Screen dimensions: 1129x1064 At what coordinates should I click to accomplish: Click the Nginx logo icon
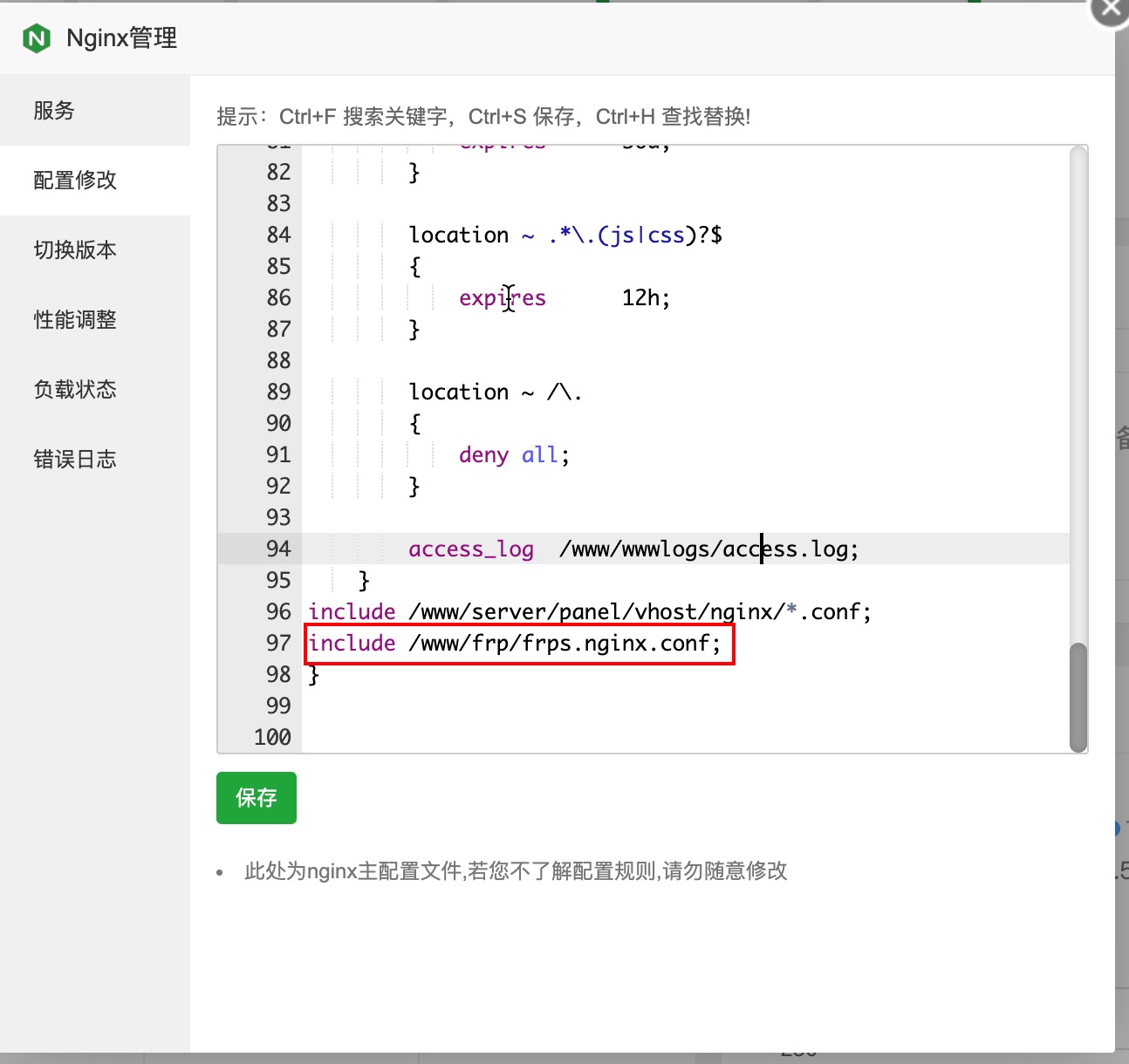point(37,38)
